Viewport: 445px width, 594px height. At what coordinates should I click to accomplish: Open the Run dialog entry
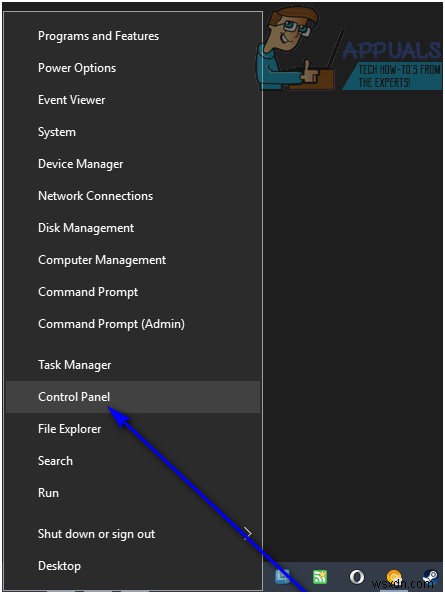(x=133, y=493)
